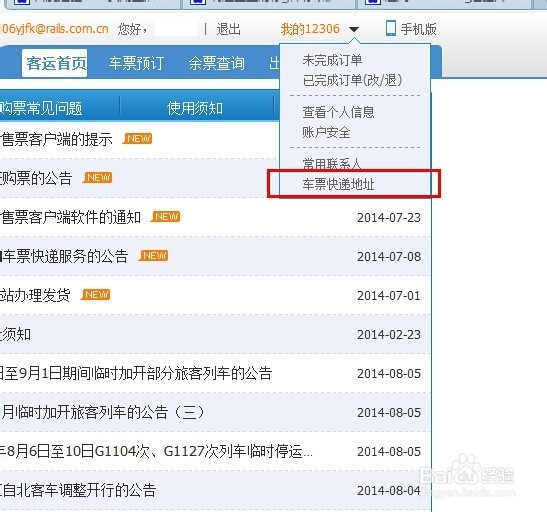
Task: Open the 站办理发货 notice
Action: coord(35,295)
